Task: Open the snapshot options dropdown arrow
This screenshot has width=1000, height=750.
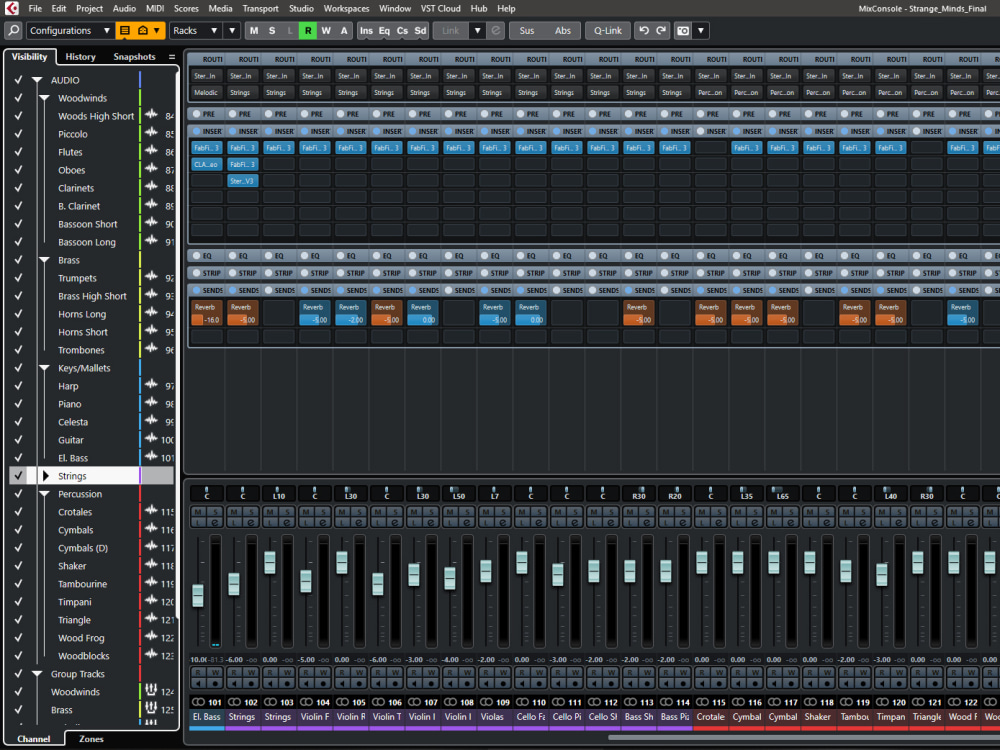Action: [x=701, y=31]
